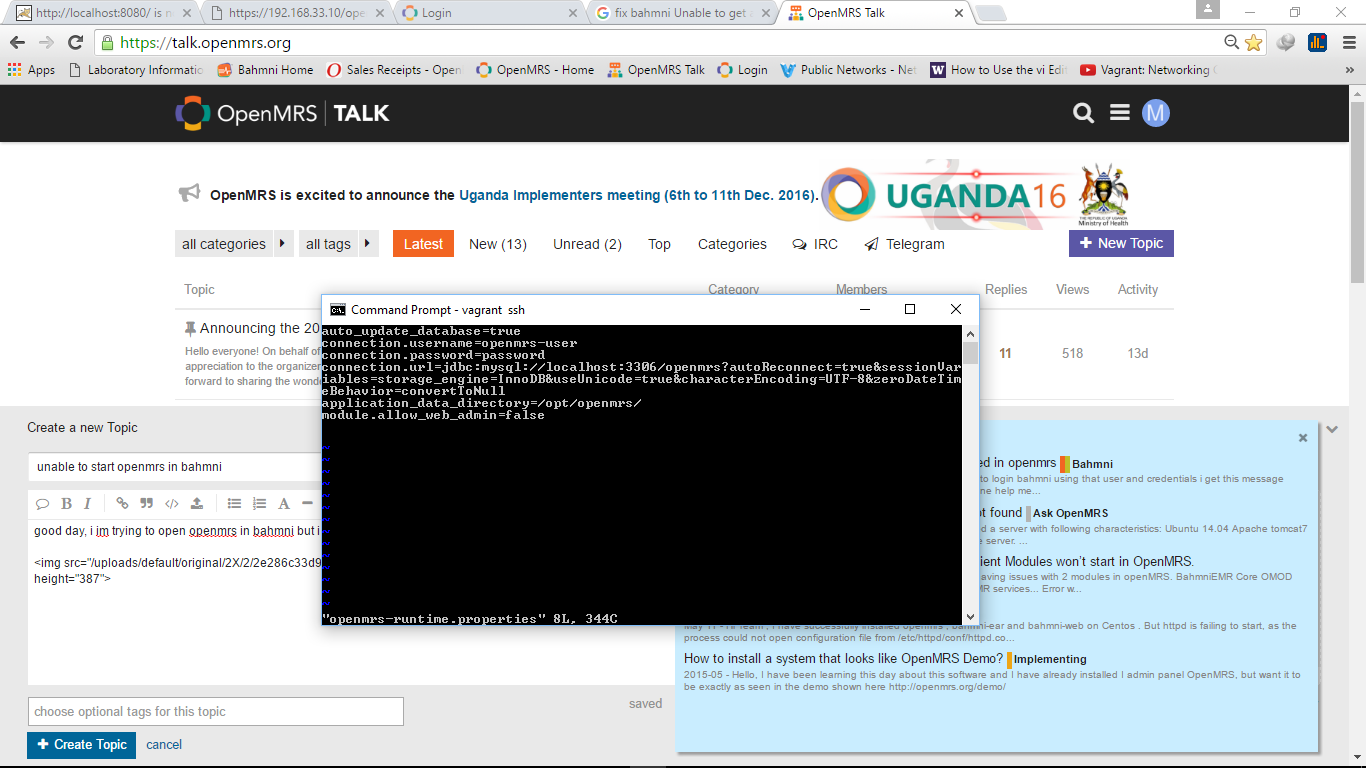Sort by the Views column header

[1072, 290]
